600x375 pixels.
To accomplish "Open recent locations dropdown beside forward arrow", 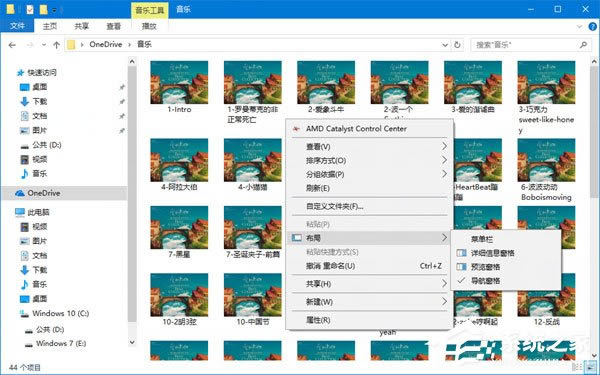I will [x=44, y=45].
